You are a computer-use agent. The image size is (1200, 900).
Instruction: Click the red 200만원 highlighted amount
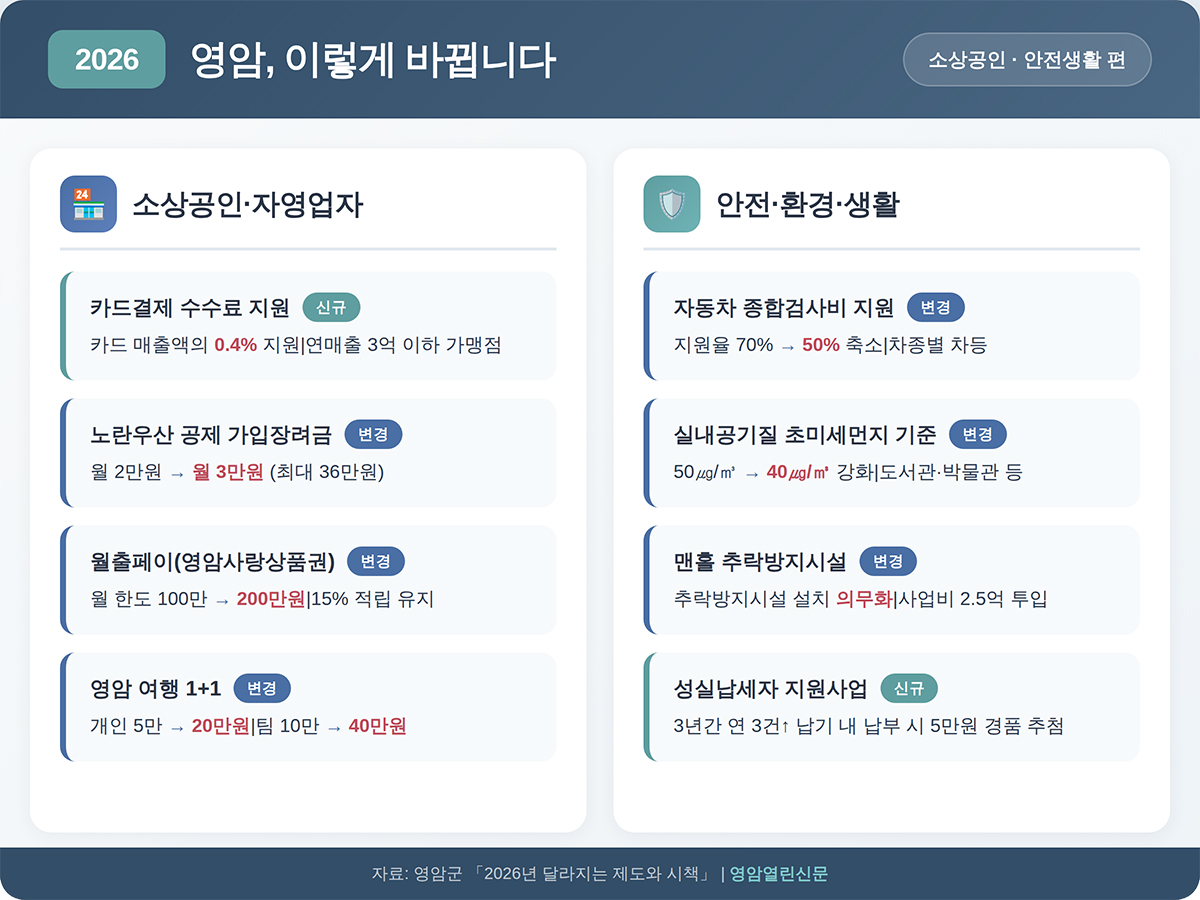tap(271, 599)
